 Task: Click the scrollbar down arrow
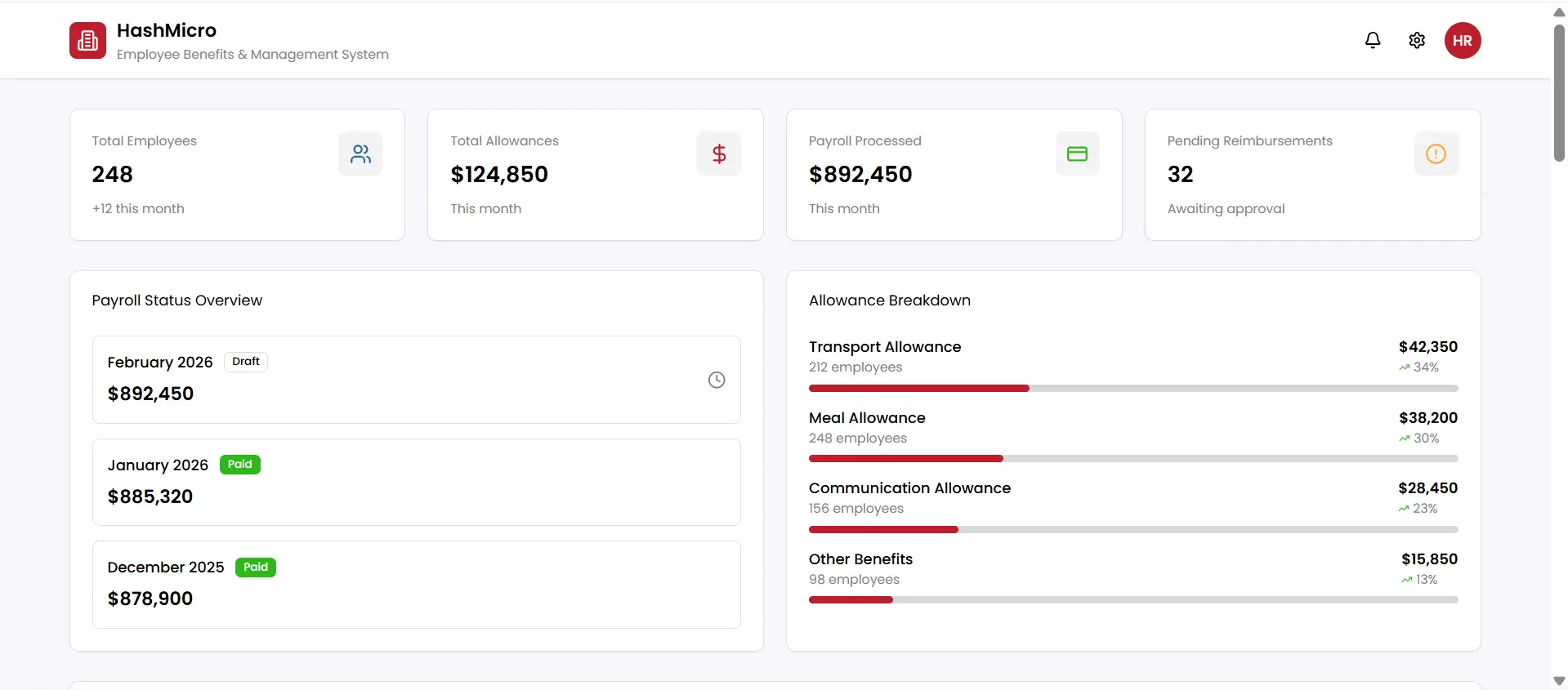1559,681
